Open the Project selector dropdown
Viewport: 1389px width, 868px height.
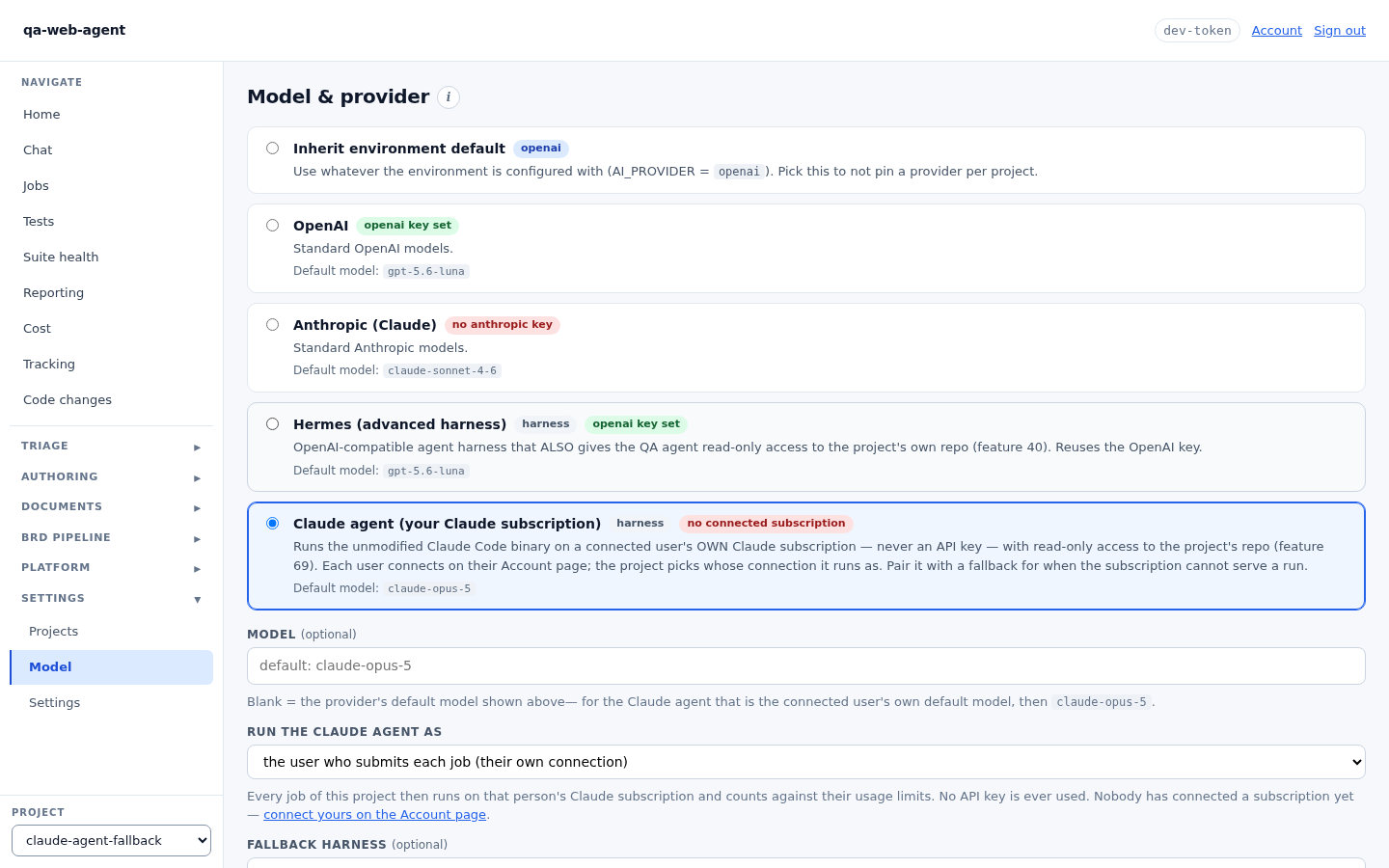coord(111,841)
